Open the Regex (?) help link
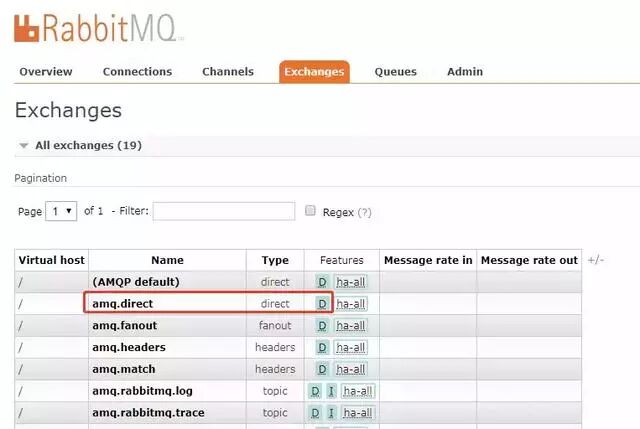 [364, 212]
